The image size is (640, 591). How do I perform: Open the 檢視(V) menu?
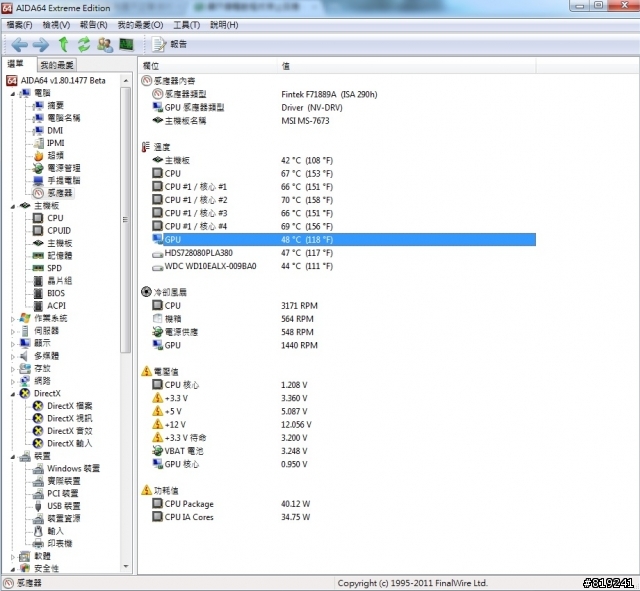pyautogui.click(x=56, y=25)
